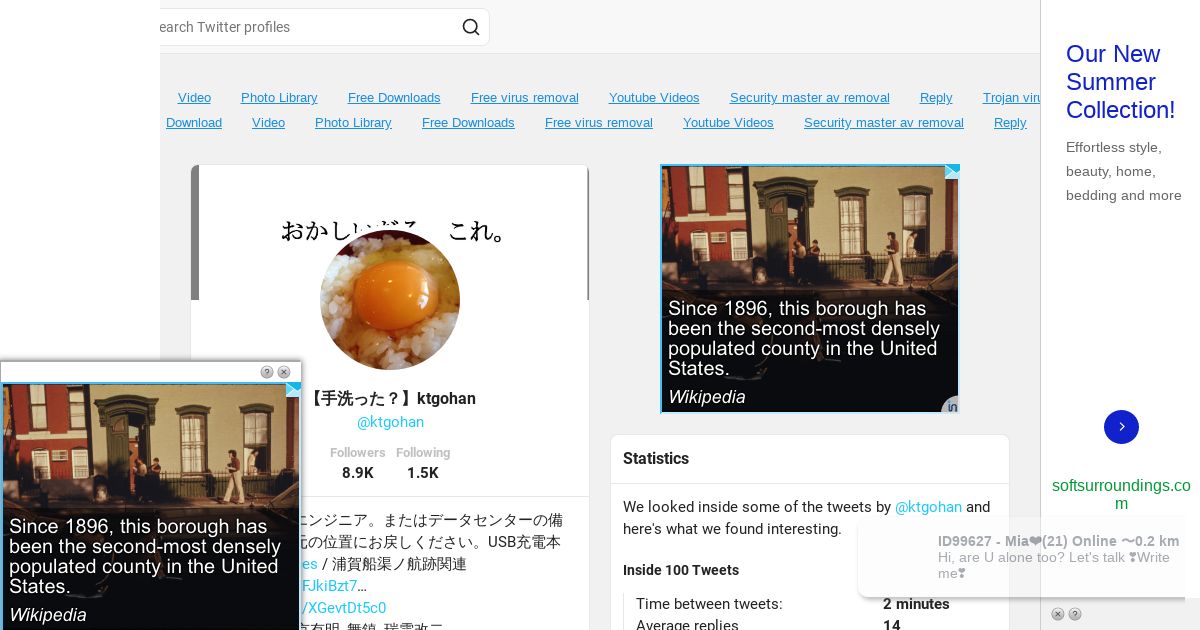Open first-row Free virus removal link
Screen dimensions: 1200x630
point(525,98)
